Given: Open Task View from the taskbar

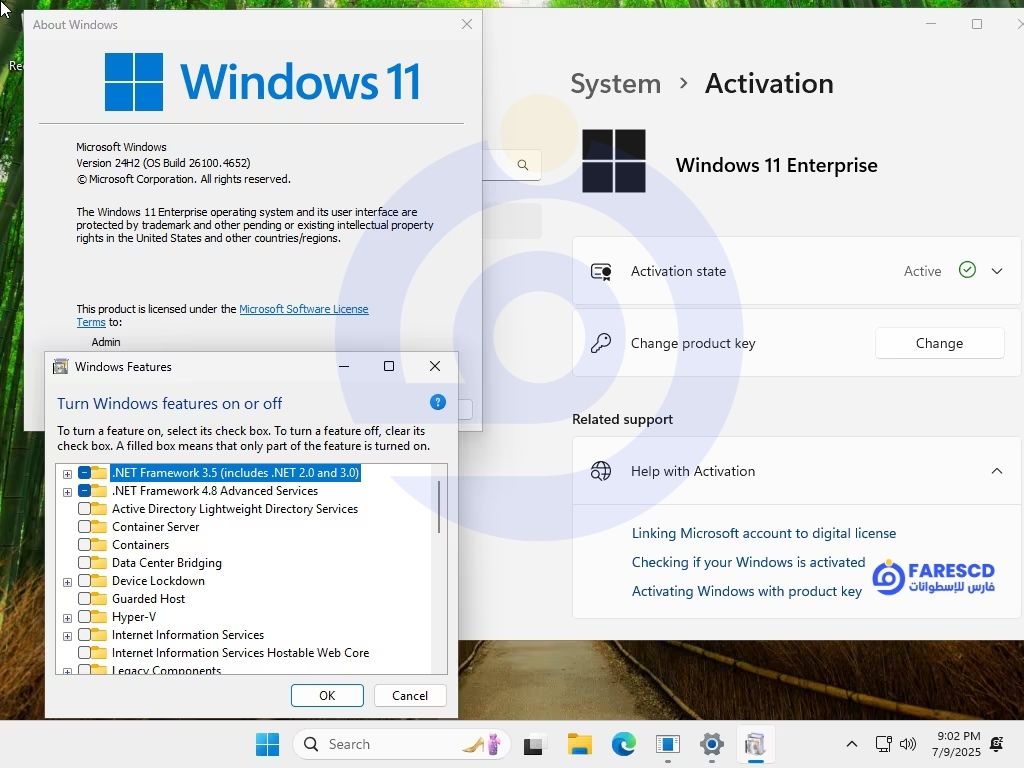Looking at the screenshot, I should click(533, 744).
